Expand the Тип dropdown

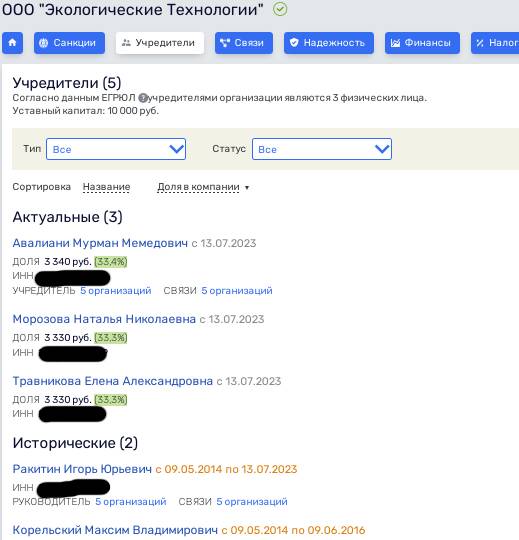[116, 149]
